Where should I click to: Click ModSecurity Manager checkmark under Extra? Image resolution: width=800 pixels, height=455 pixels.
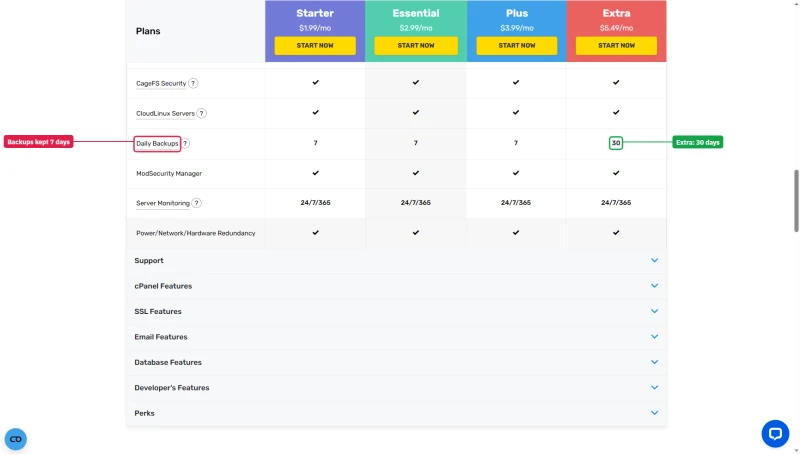(616, 173)
